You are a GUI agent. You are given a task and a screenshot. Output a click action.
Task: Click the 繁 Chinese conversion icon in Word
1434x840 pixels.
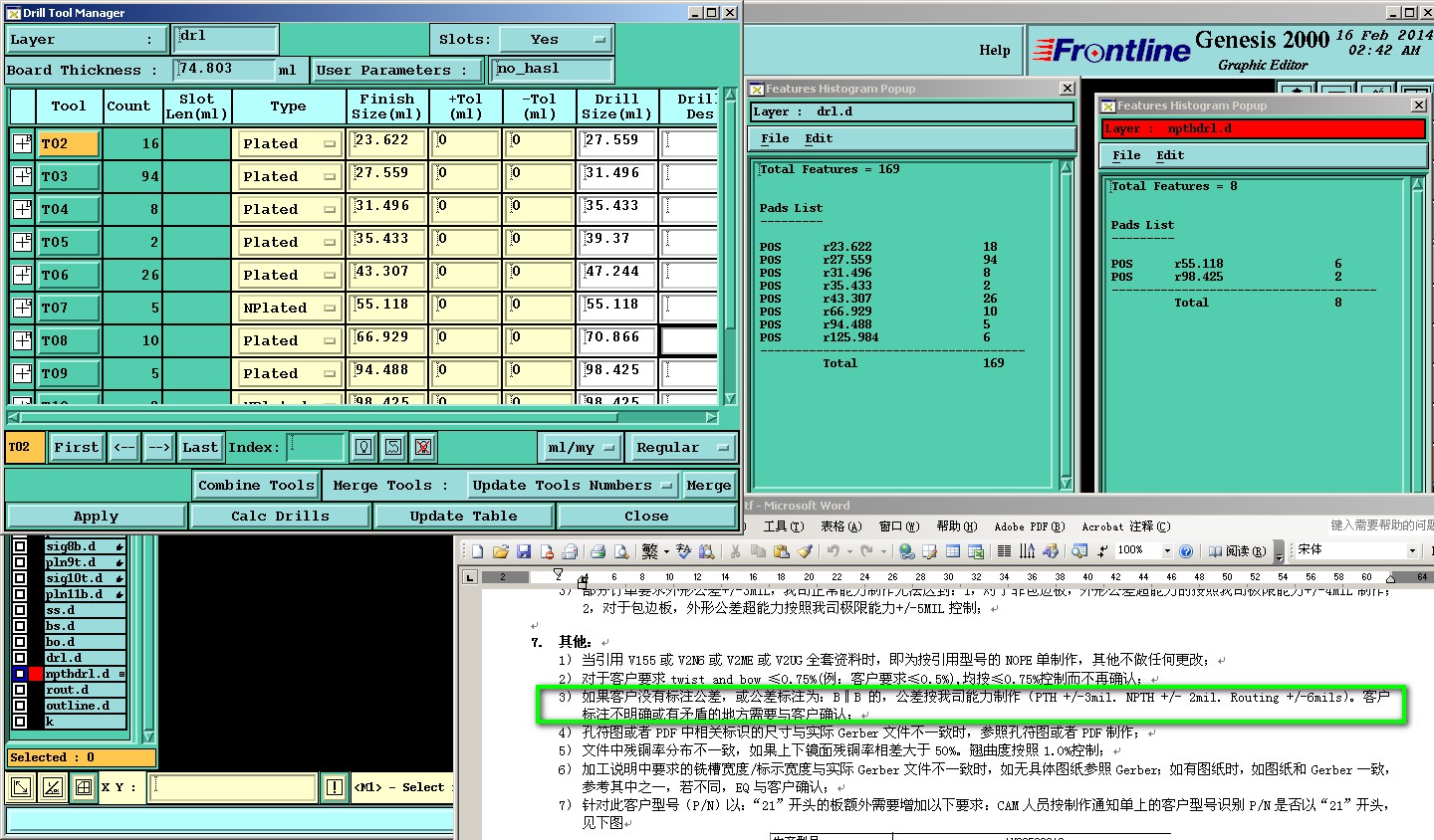pyautogui.click(x=650, y=551)
